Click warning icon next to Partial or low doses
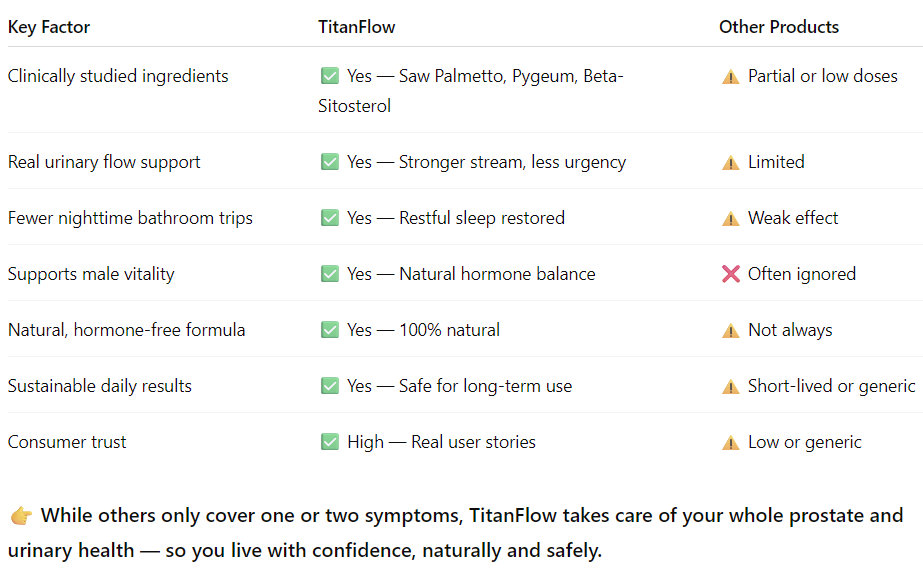 coord(730,76)
